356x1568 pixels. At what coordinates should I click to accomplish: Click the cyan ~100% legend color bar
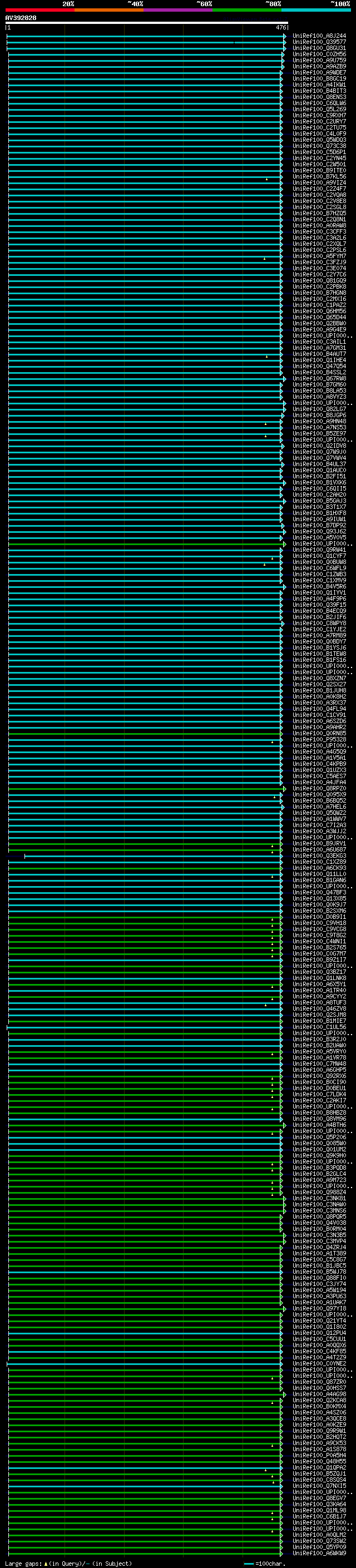(315, 10)
